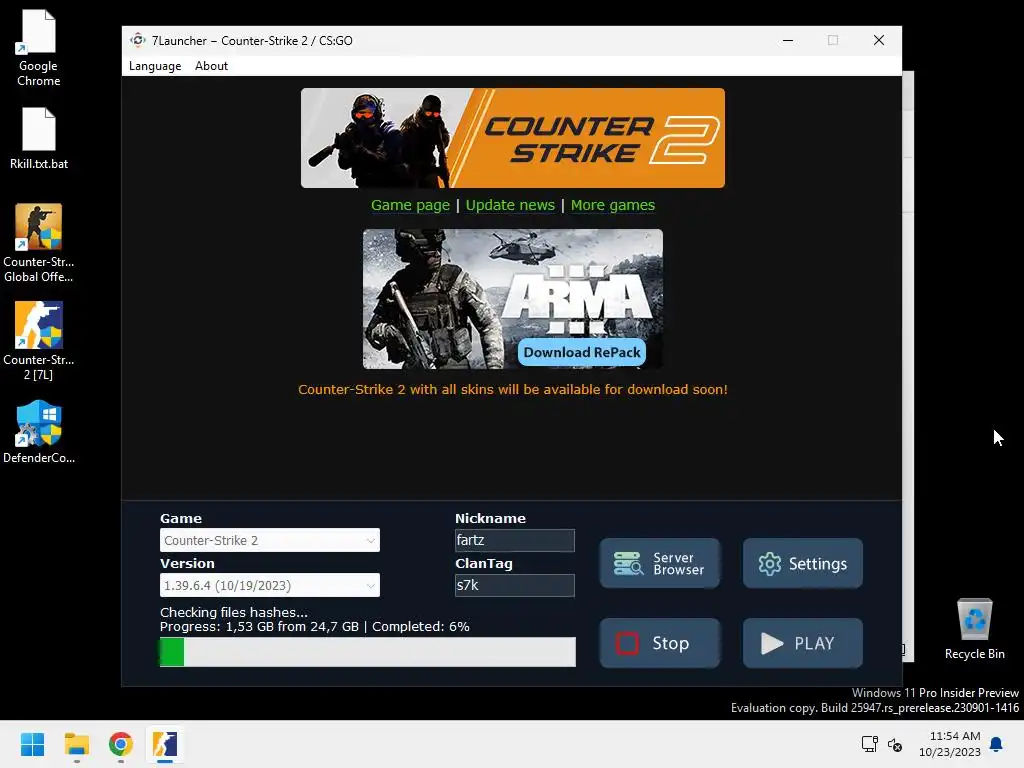Click the orange Counter-Strike 2 skins announcement text

coord(513,389)
